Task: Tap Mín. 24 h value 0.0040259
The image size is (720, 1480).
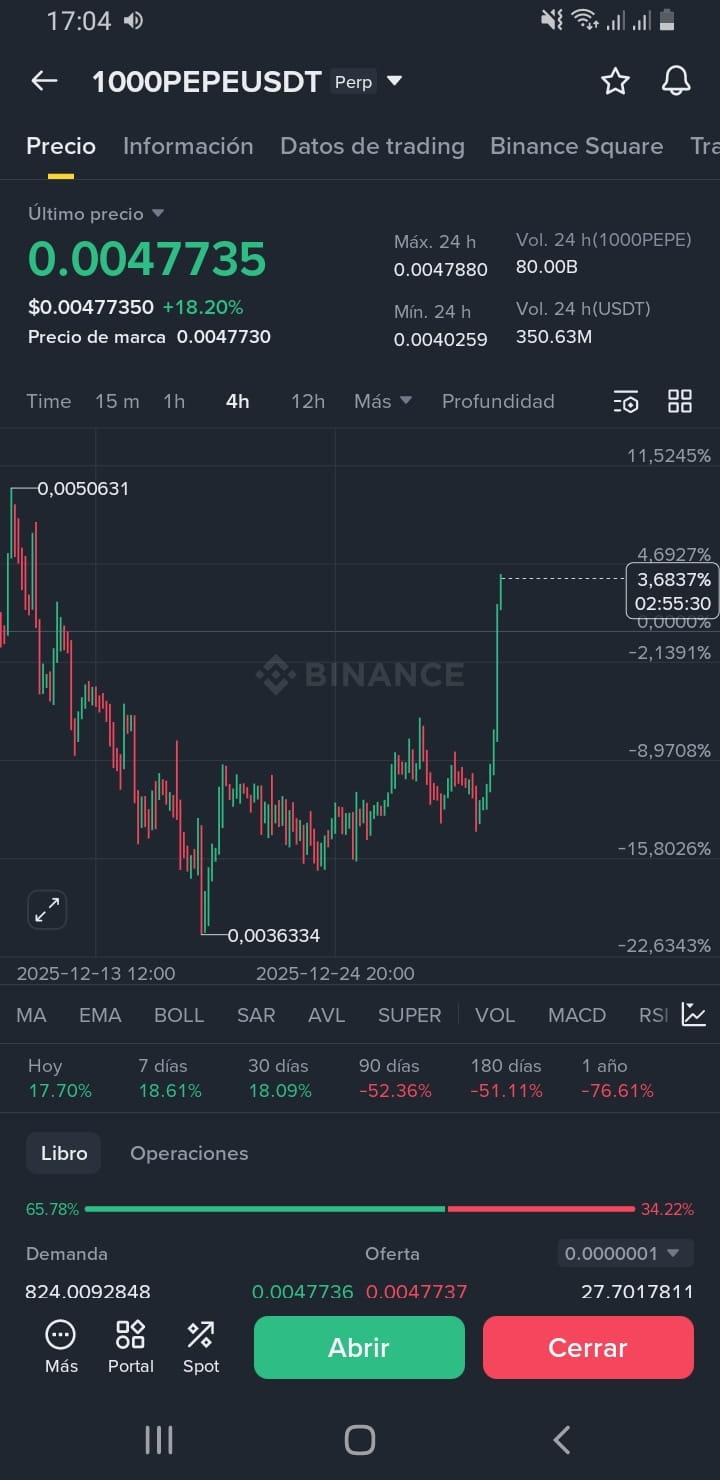Action: (441, 340)
